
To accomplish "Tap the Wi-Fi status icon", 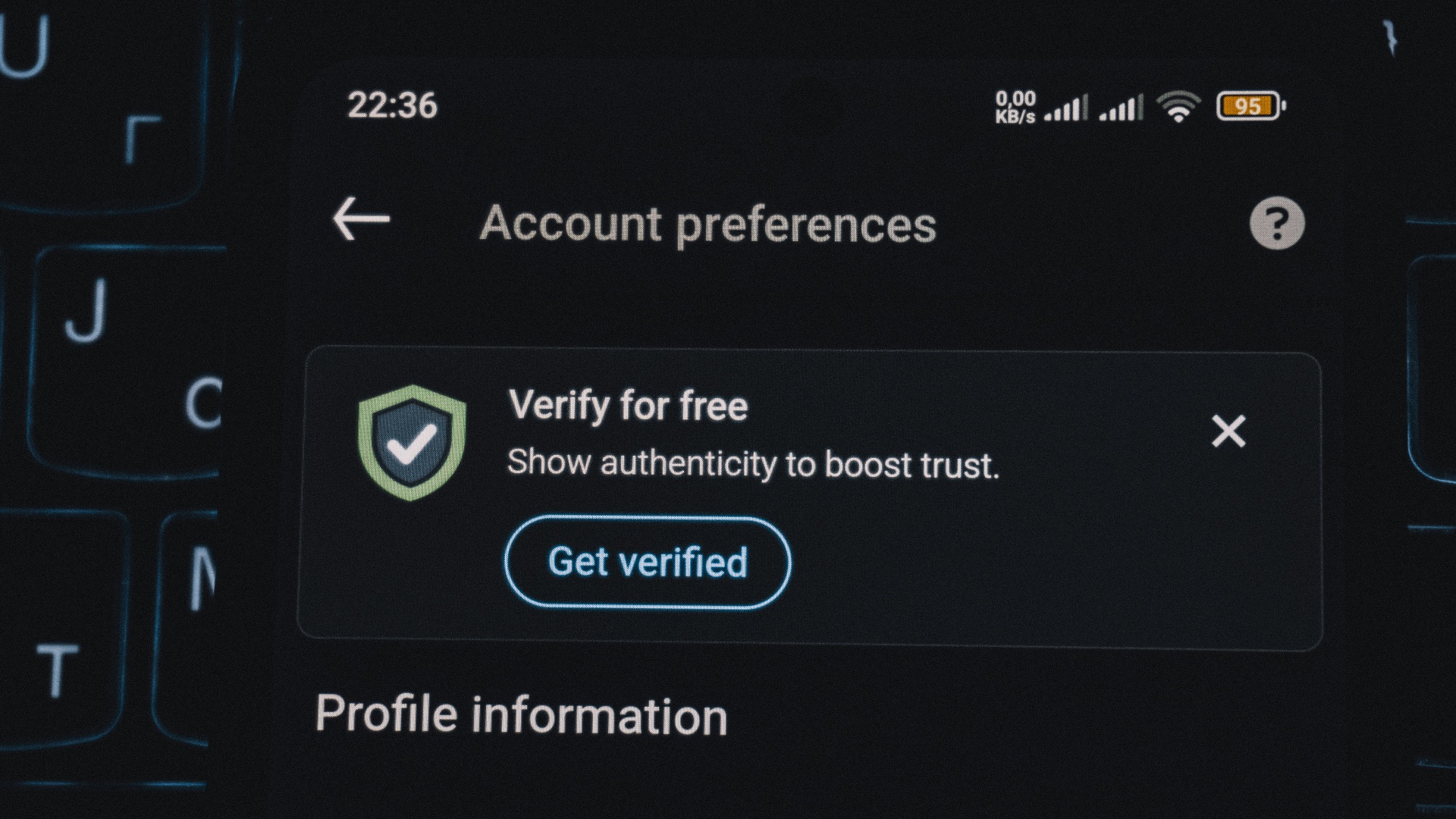I will (1178, 107).
